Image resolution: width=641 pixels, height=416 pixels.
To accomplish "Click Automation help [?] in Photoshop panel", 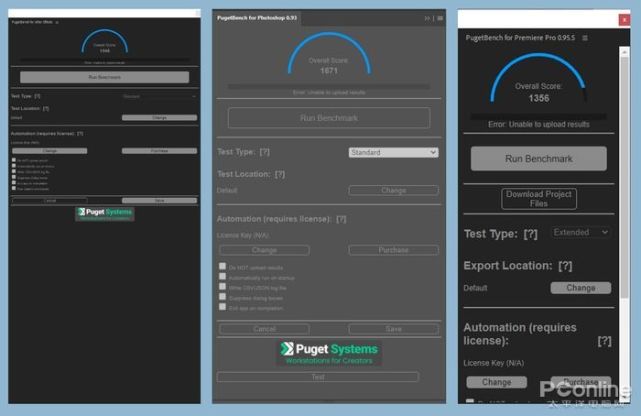I will (x=341, y=219).
